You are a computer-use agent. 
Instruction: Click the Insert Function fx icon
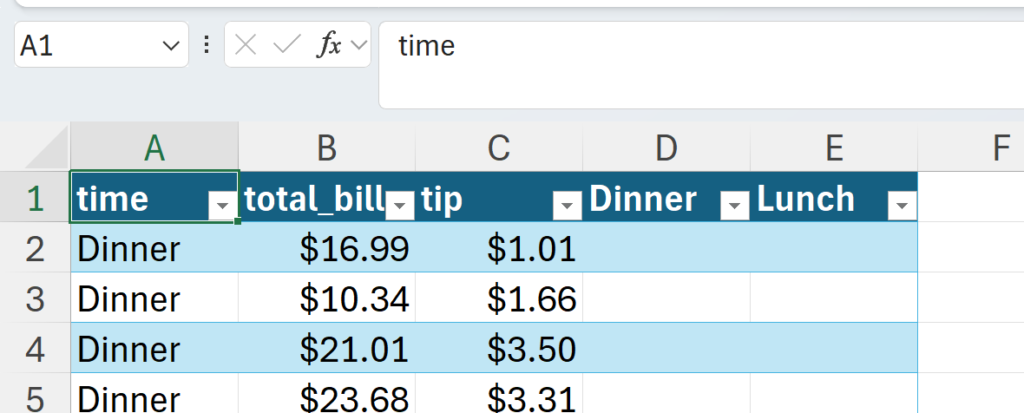328,45
